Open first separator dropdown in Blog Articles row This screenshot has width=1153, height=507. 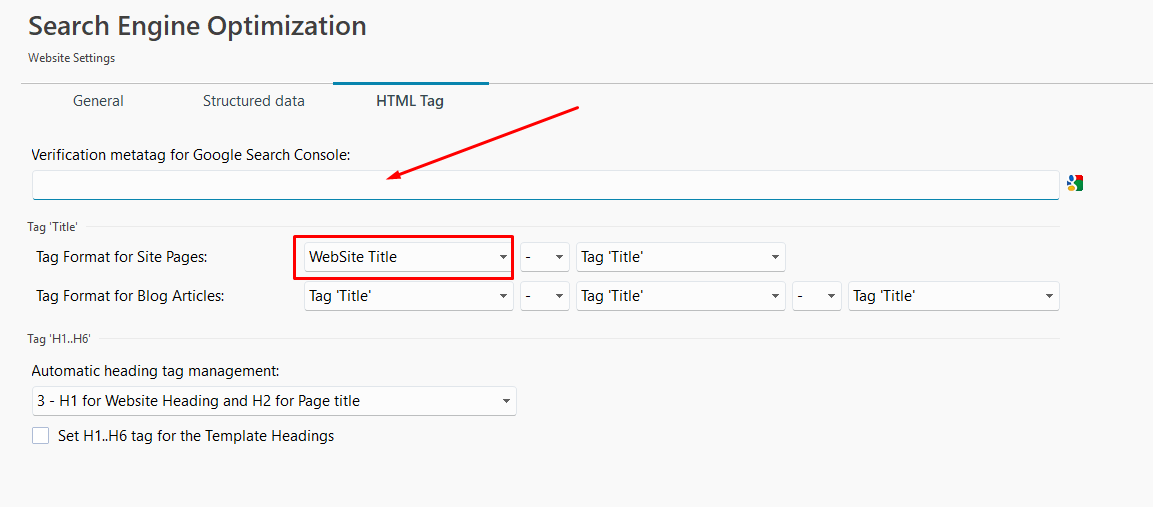(x=545, y=296)
